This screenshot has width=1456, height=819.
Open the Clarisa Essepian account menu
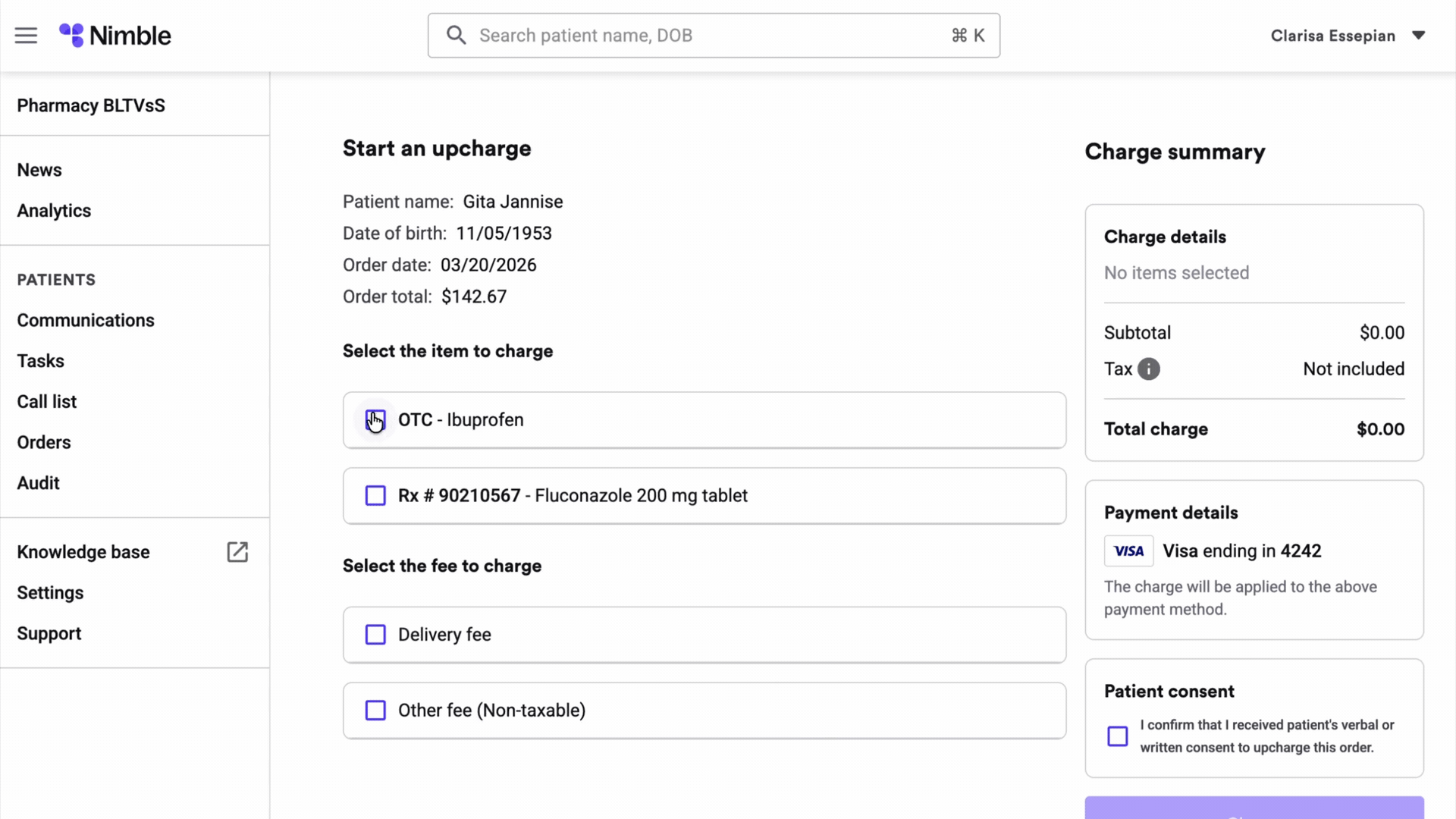[x=1332, y=36]
